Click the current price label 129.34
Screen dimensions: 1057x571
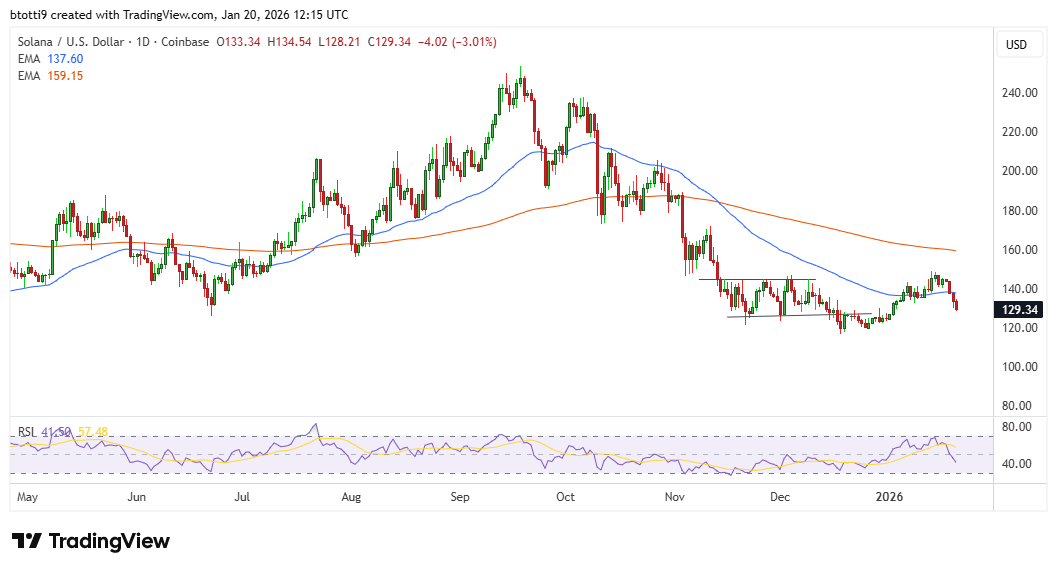point(1019,310)
